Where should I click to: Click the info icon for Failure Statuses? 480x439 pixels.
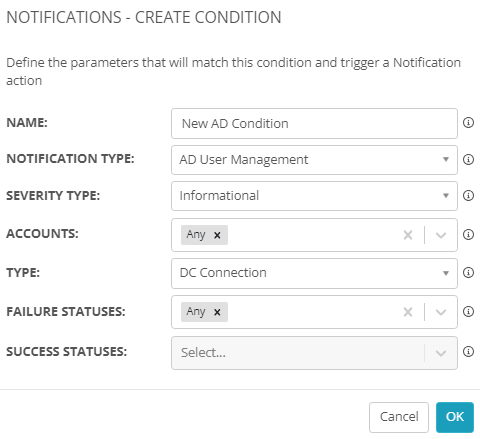point(468,312)
